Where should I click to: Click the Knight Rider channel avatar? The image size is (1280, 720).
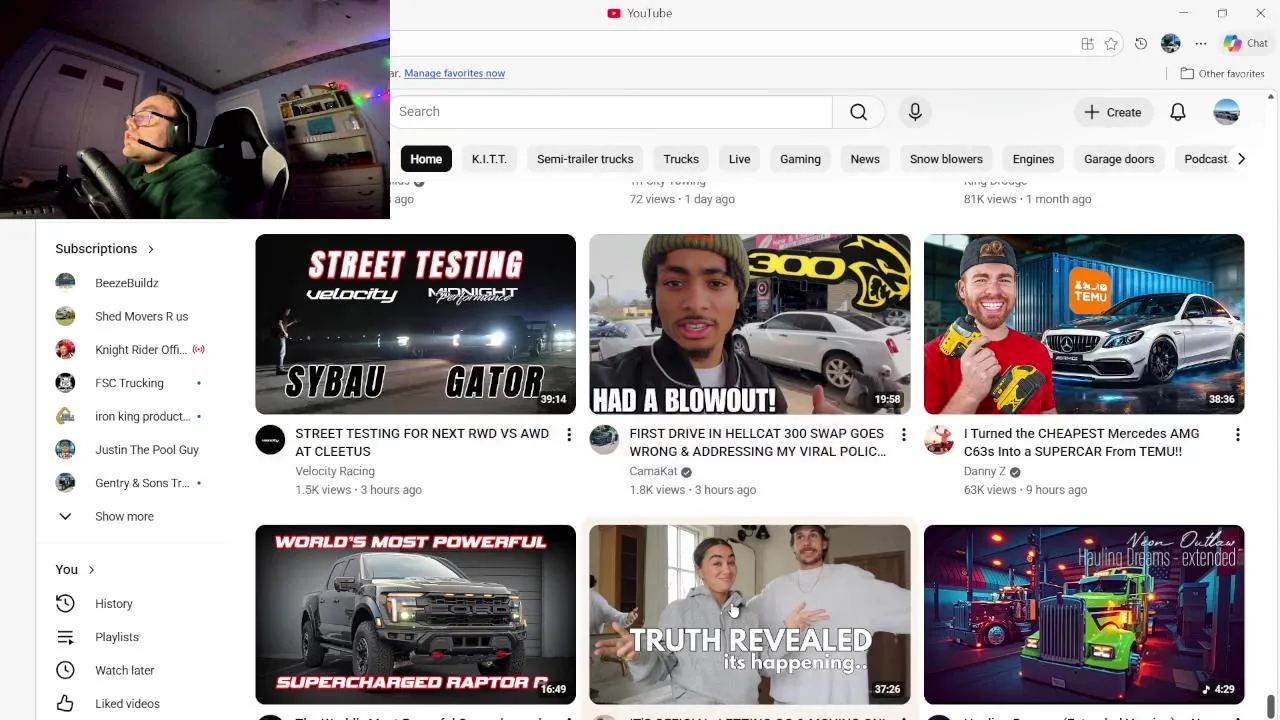[x=65, y=350]
